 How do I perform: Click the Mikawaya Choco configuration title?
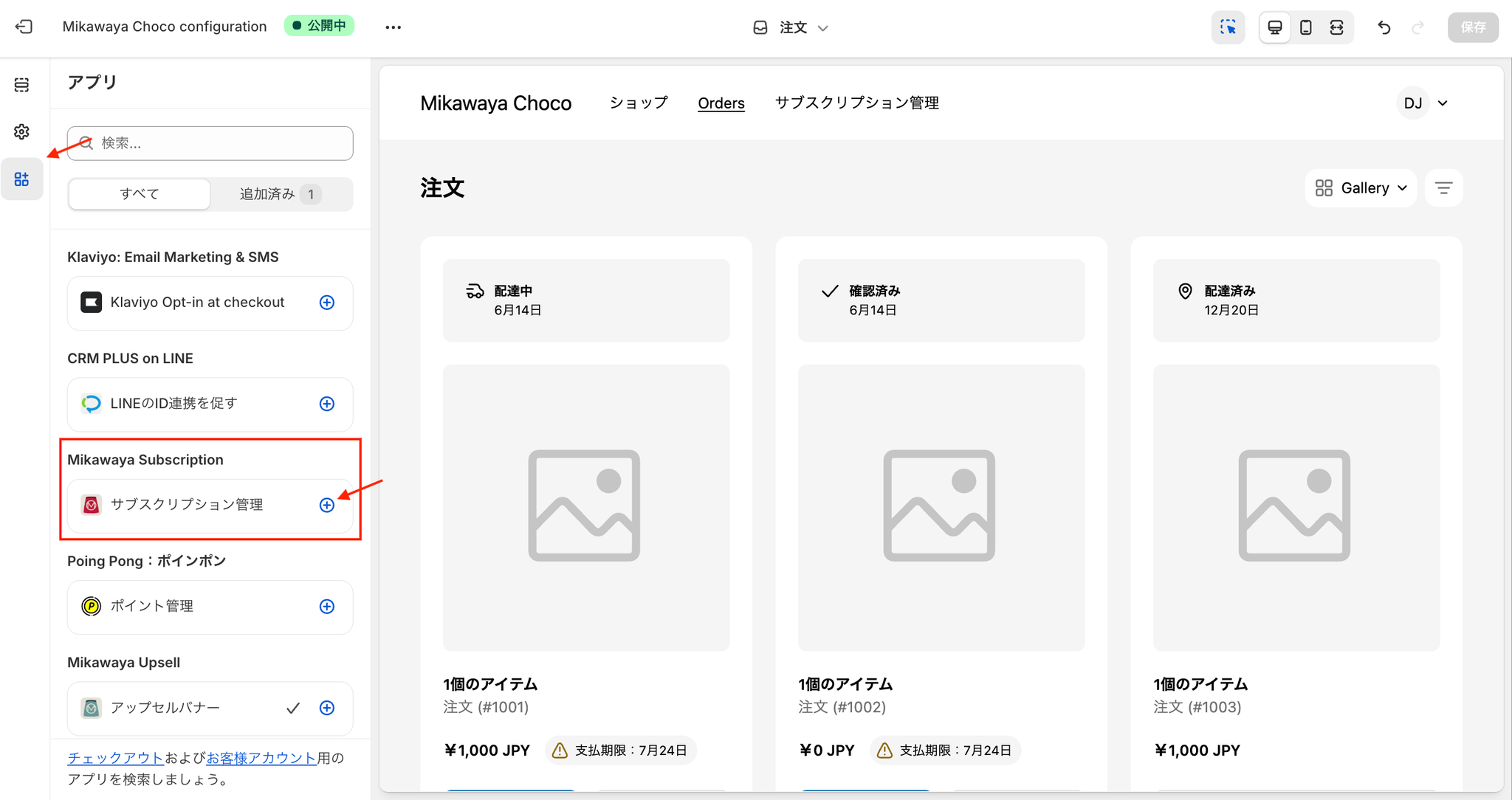[165, 27]
